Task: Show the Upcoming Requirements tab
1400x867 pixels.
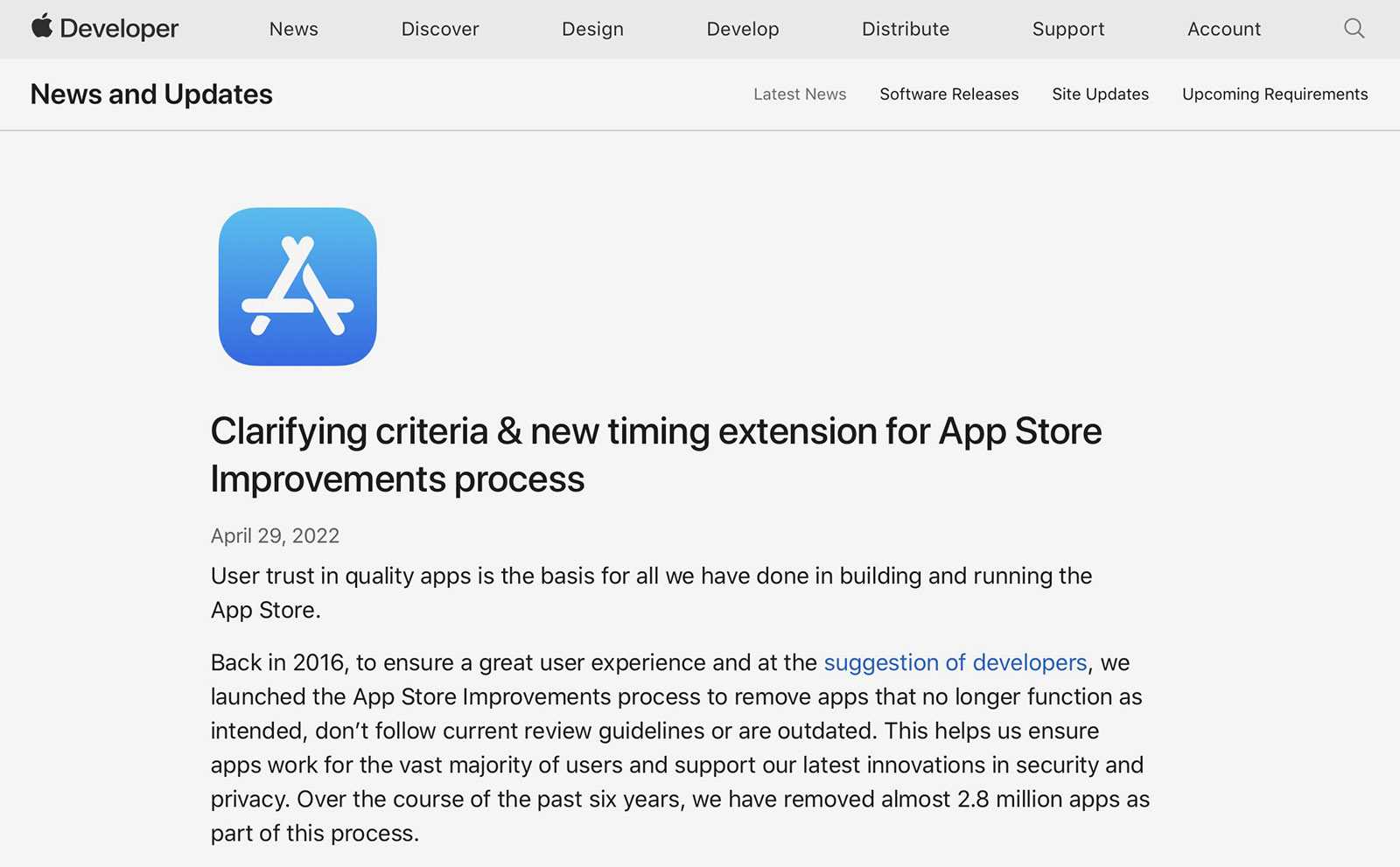Action: pos(1274,94)
